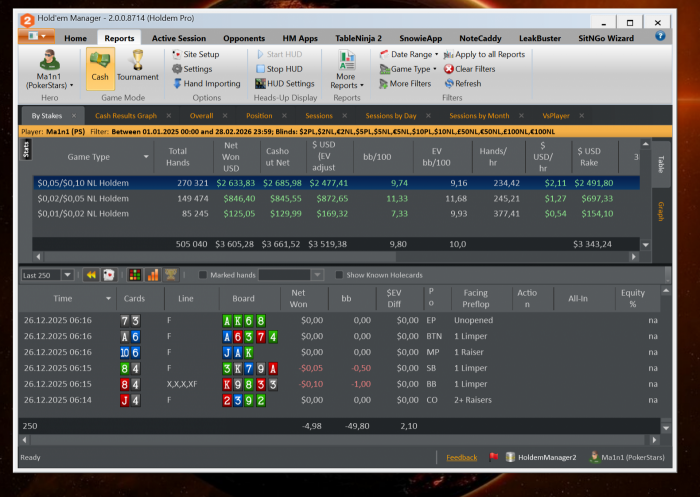This screenshot has width=700, height=497.
Task: Open Date Range filter dropdown
Action: (409, 54)
